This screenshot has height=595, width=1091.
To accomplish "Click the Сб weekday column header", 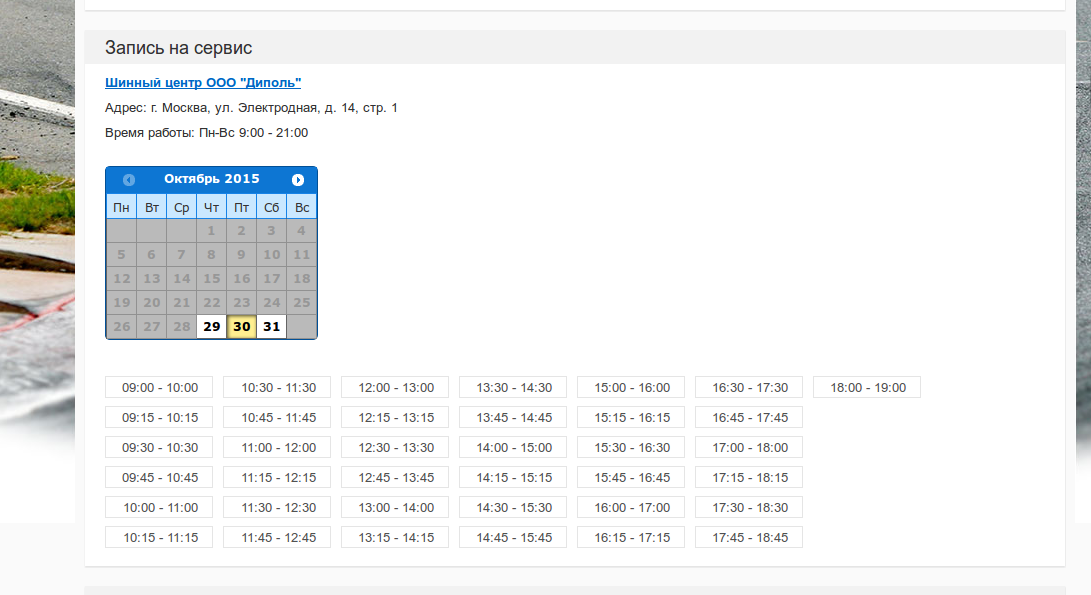I will point(271,207).
